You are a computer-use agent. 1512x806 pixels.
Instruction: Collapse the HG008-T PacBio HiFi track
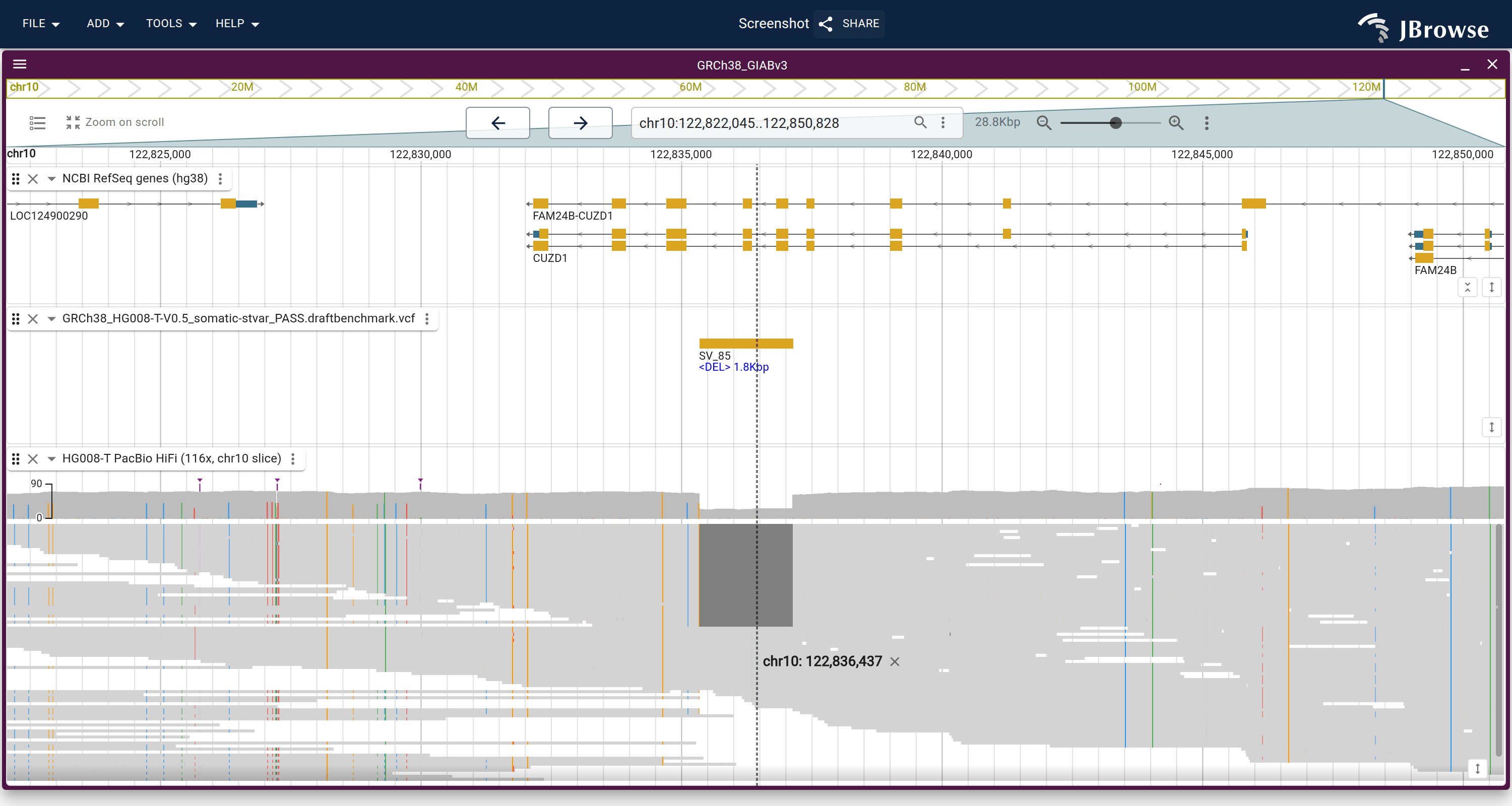point(51,459)
